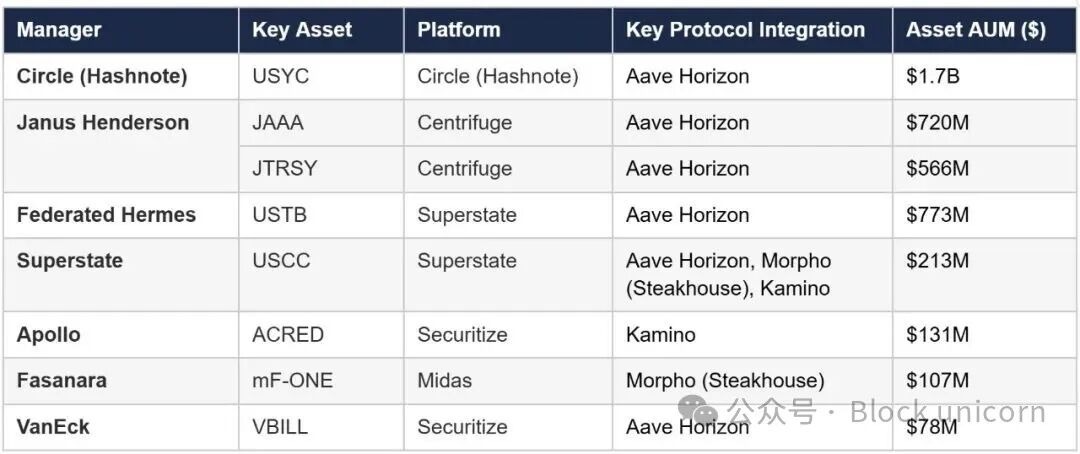
Task: Click the Fasanara manager cell
Action: click(x=62, y=381)
